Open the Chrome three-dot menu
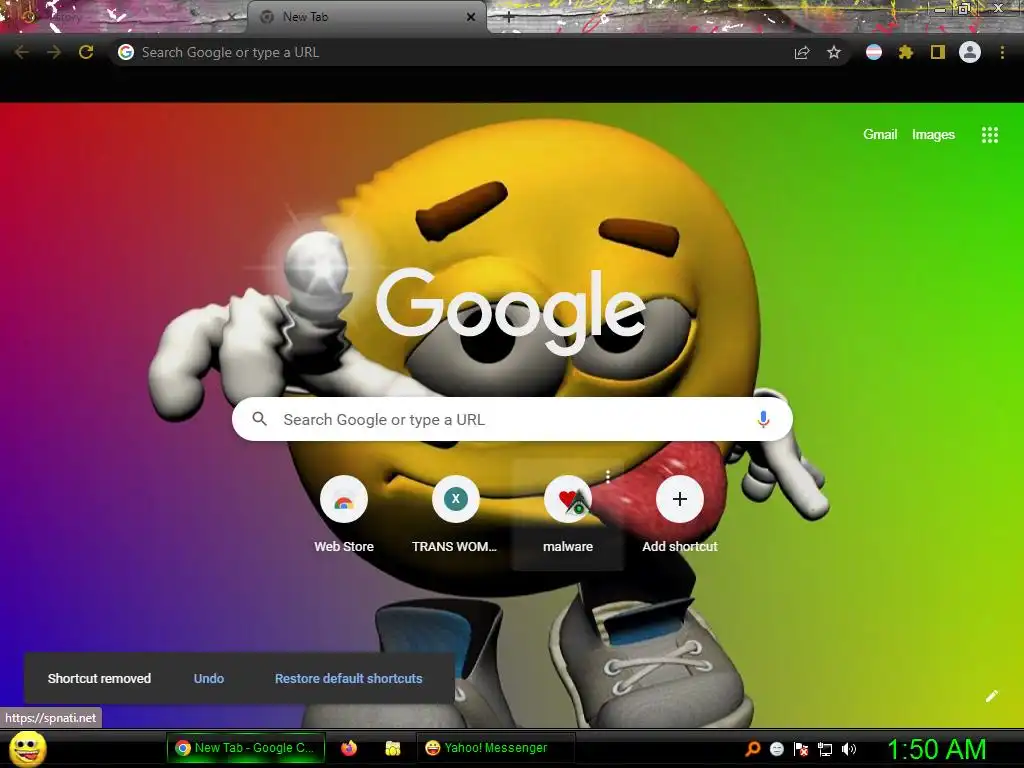Screen dimensions: 1024x768 tap(1002, 52)
